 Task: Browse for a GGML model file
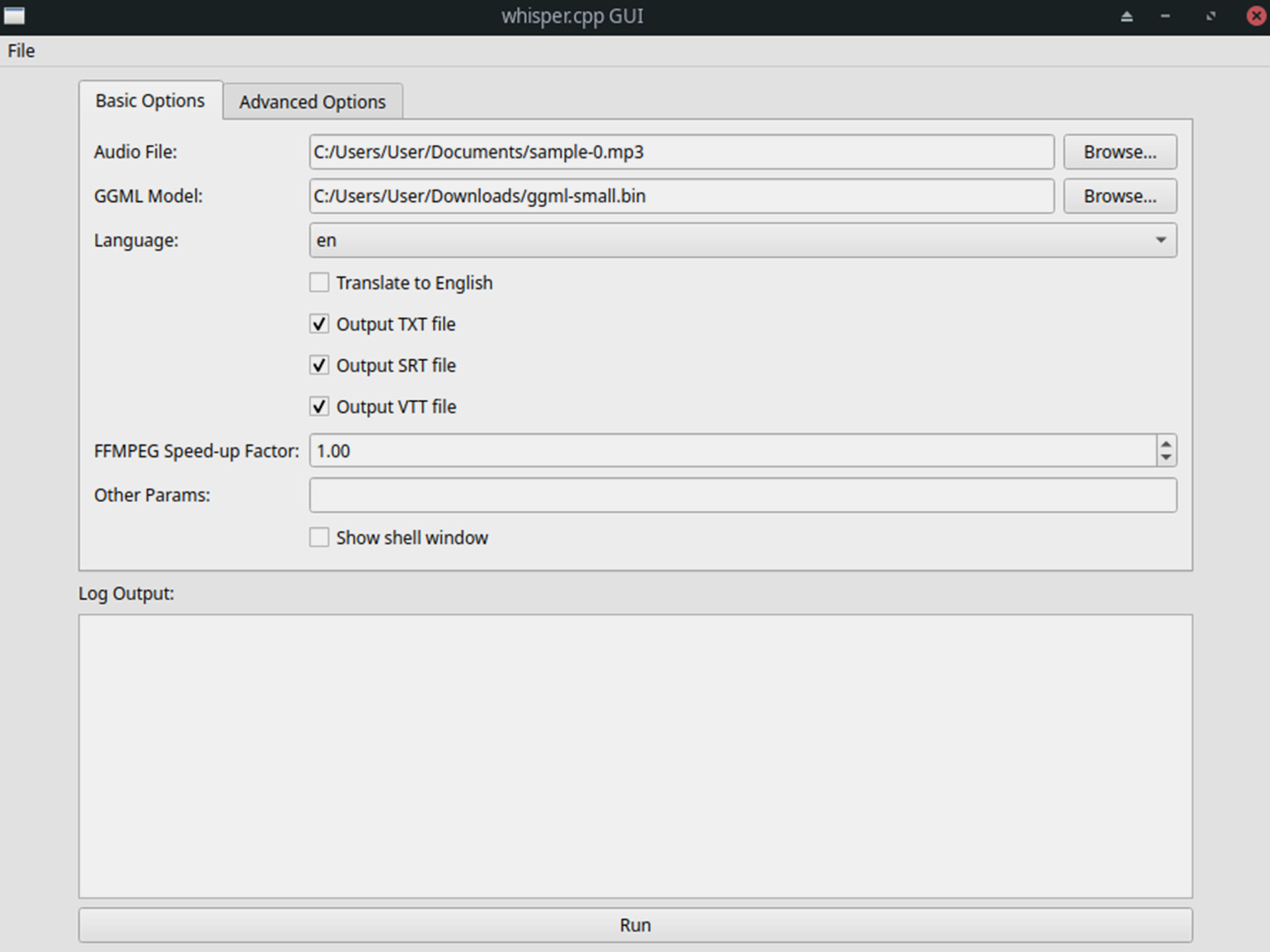(1119, 196)
